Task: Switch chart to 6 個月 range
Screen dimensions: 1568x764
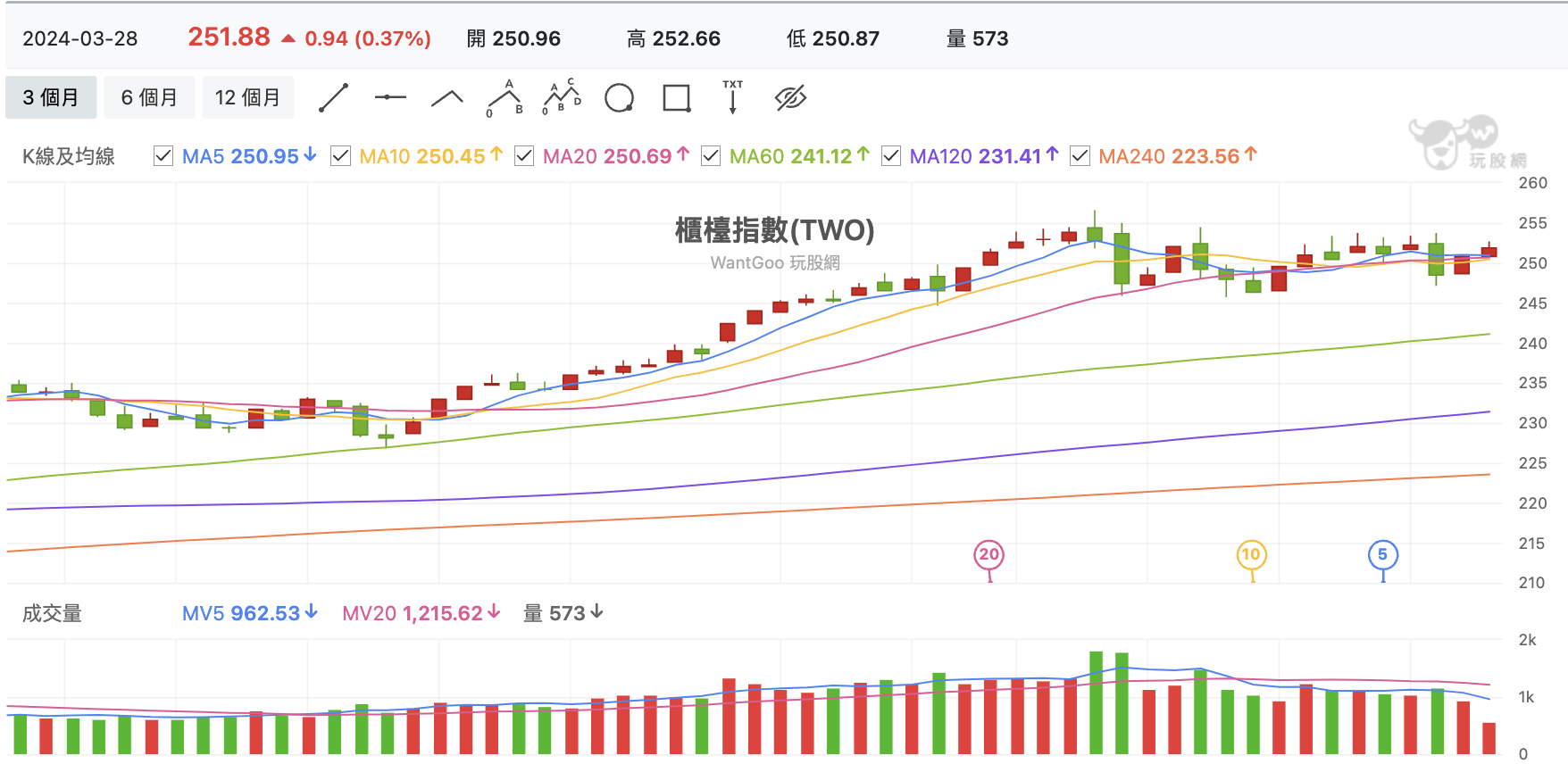Action: pos(149,97)
